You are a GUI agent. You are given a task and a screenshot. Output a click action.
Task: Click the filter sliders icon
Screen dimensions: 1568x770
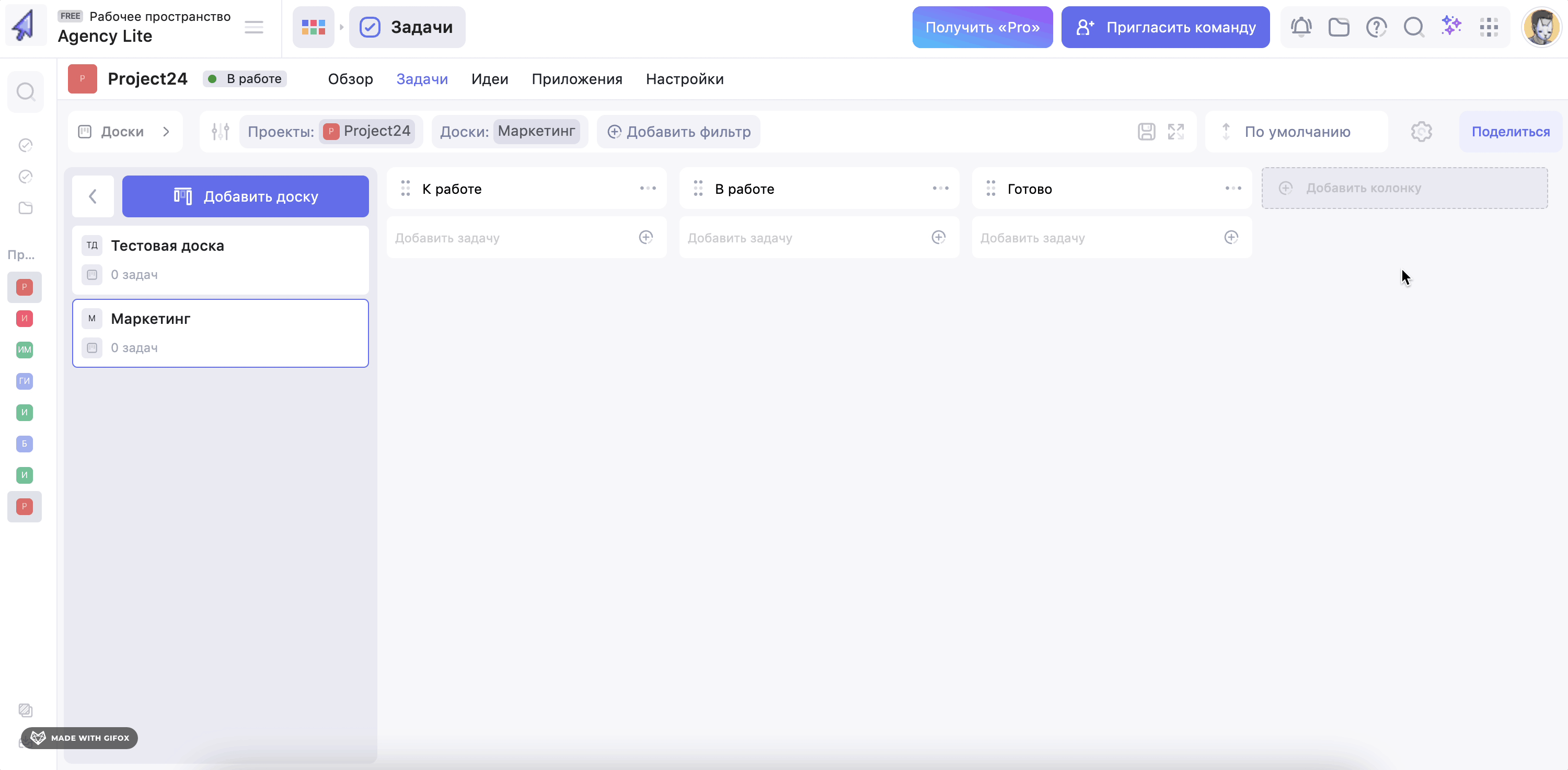tap(221, 131)
